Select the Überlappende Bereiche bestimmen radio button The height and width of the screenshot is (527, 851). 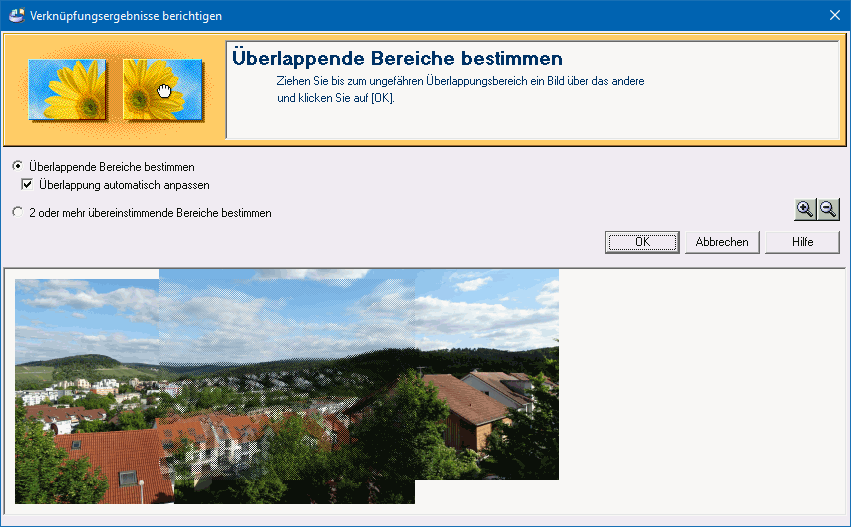click(x=17, y=166)
